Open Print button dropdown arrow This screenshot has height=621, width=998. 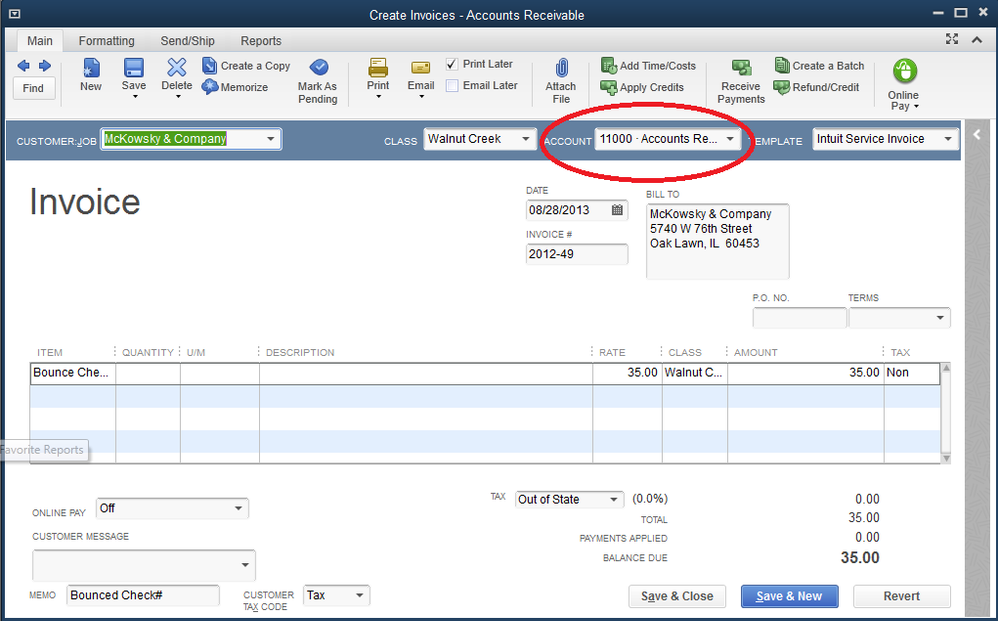coord(378,97)
